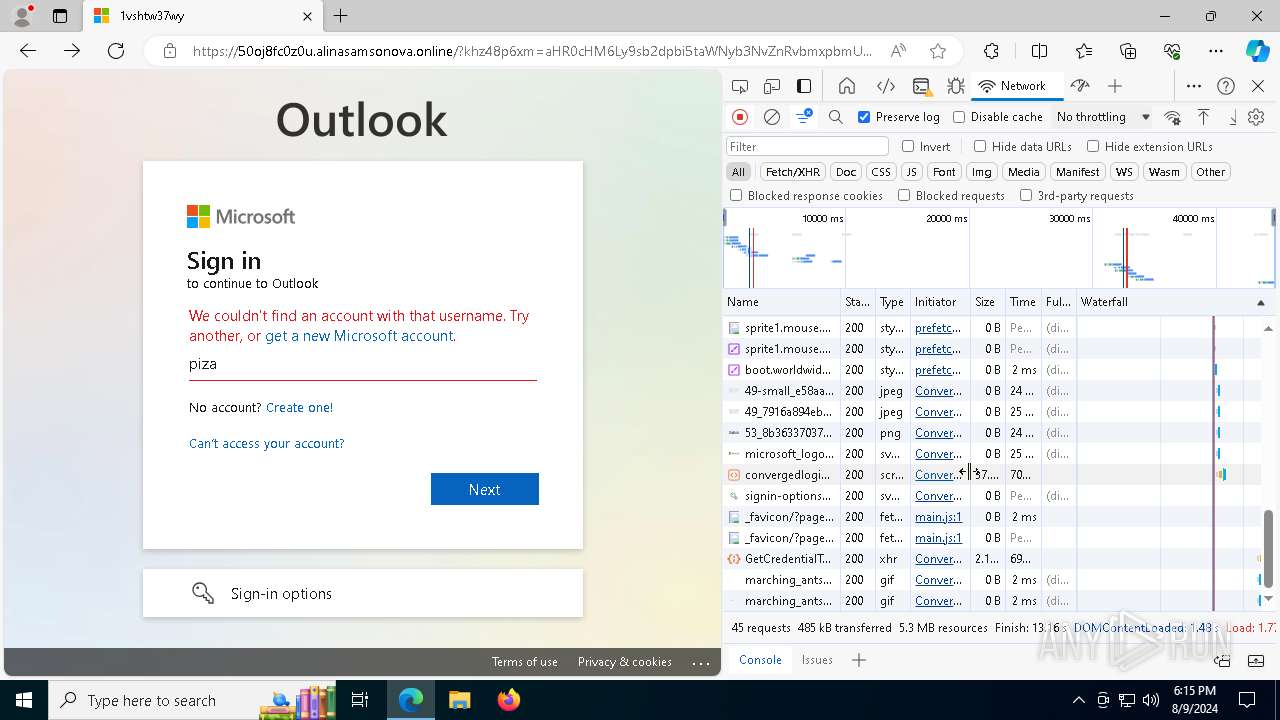
Task: Open Edge split screen icon
Action: 1039,51
